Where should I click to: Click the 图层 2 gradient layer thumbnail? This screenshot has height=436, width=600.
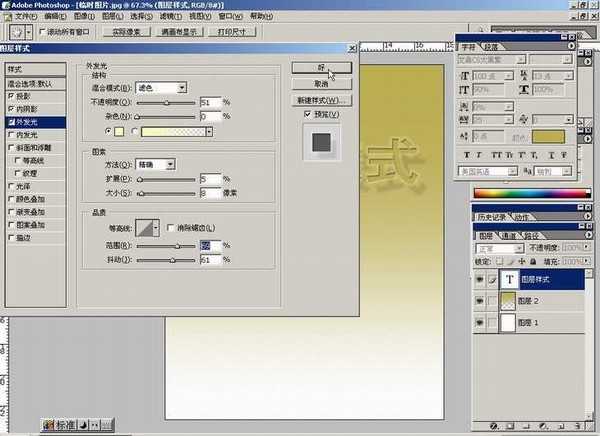click(x=508, y=301)
